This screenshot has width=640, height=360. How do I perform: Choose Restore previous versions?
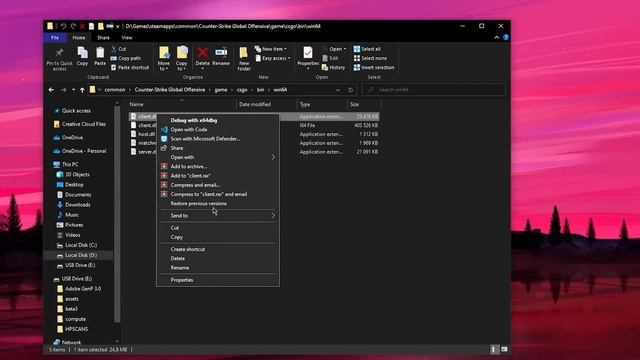[218, 203]
